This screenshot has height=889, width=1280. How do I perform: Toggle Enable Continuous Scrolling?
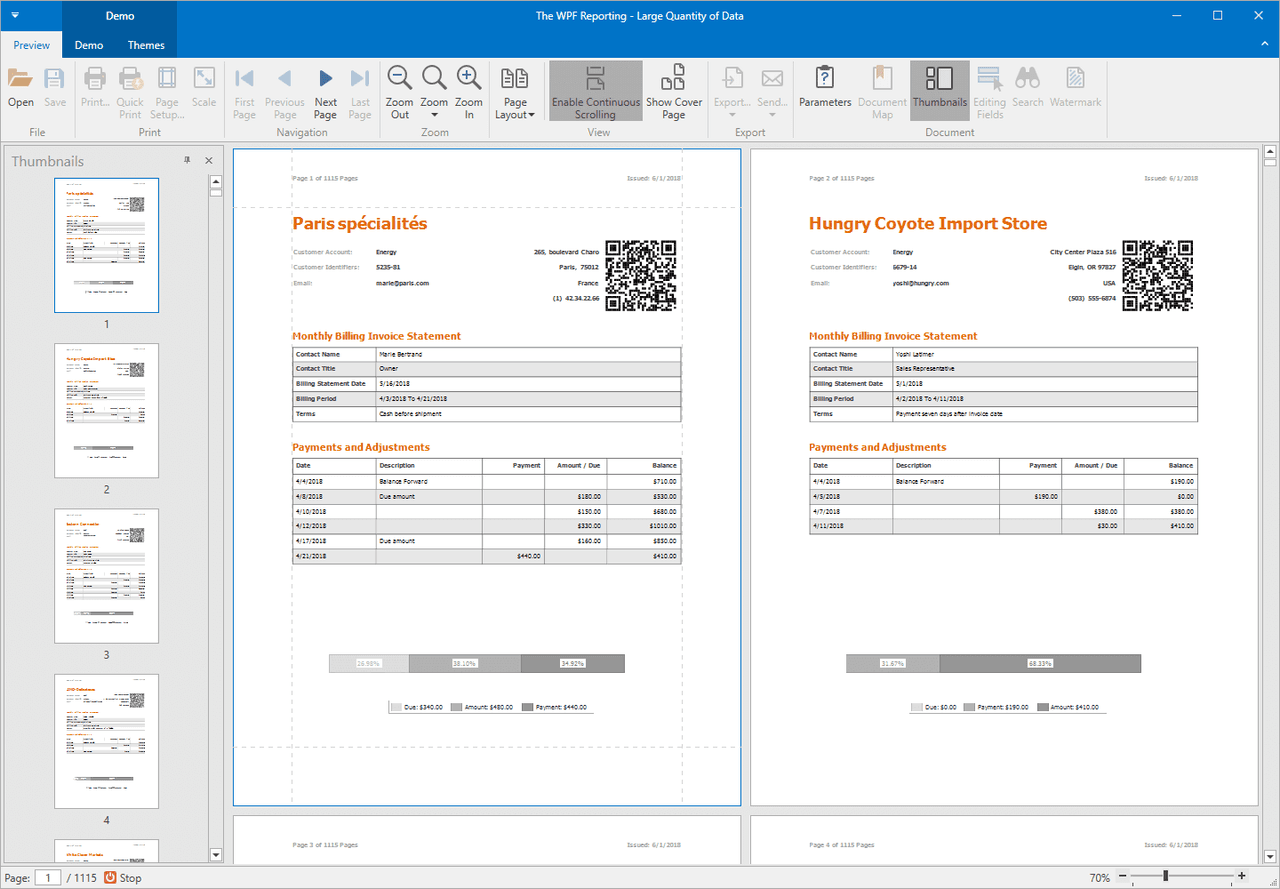tap(596, 90)
